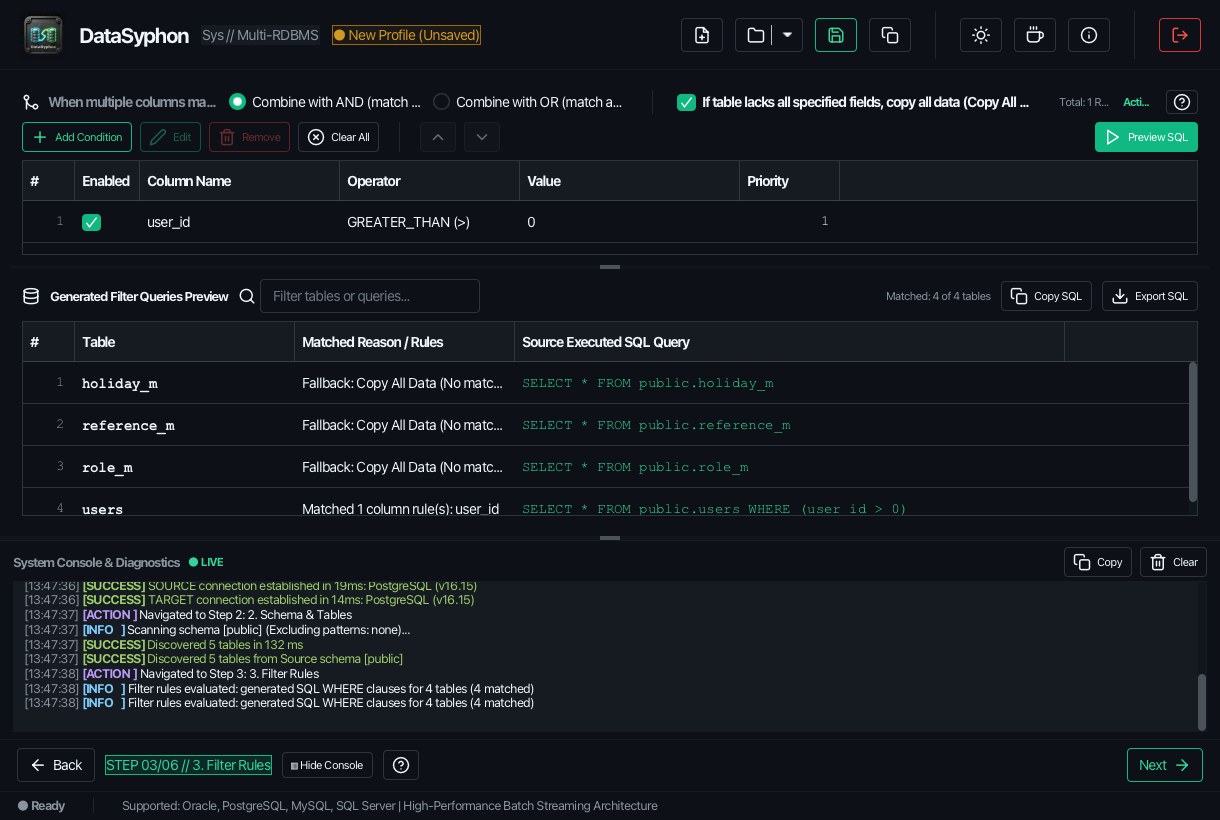Proceed to the Next step
Screen dimensions: 1220x820
click(x=1165, y=765)
